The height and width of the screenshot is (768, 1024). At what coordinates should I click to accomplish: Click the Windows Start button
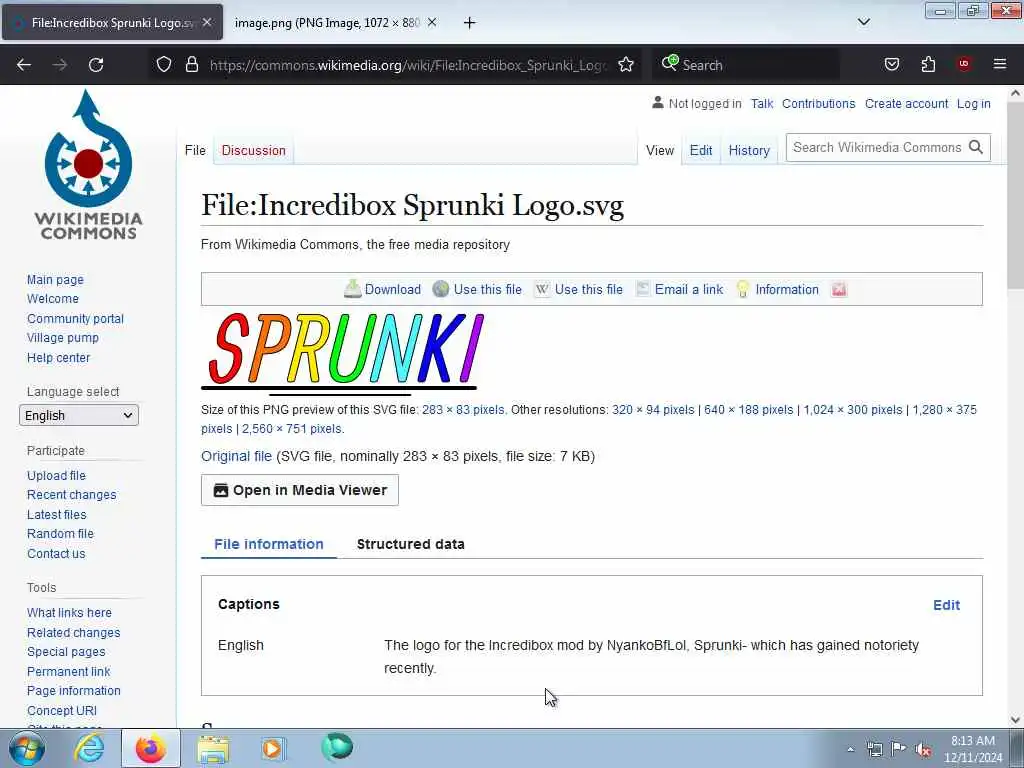point(27,749)
